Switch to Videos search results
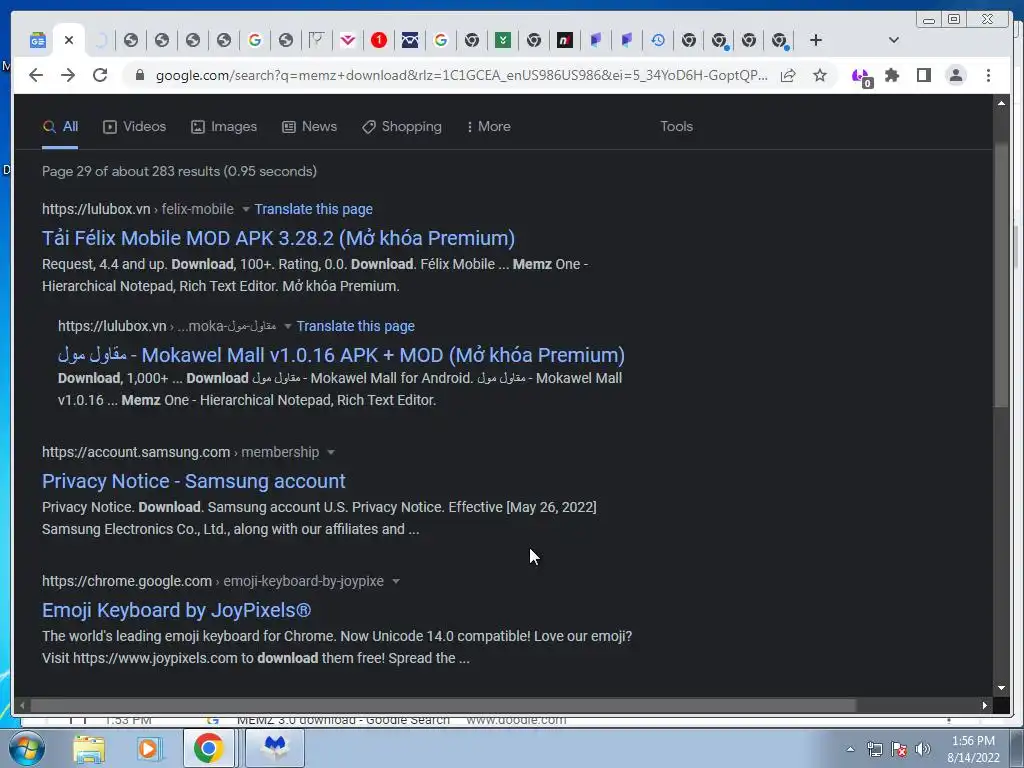1024x768 pixels. pos(135,127)
